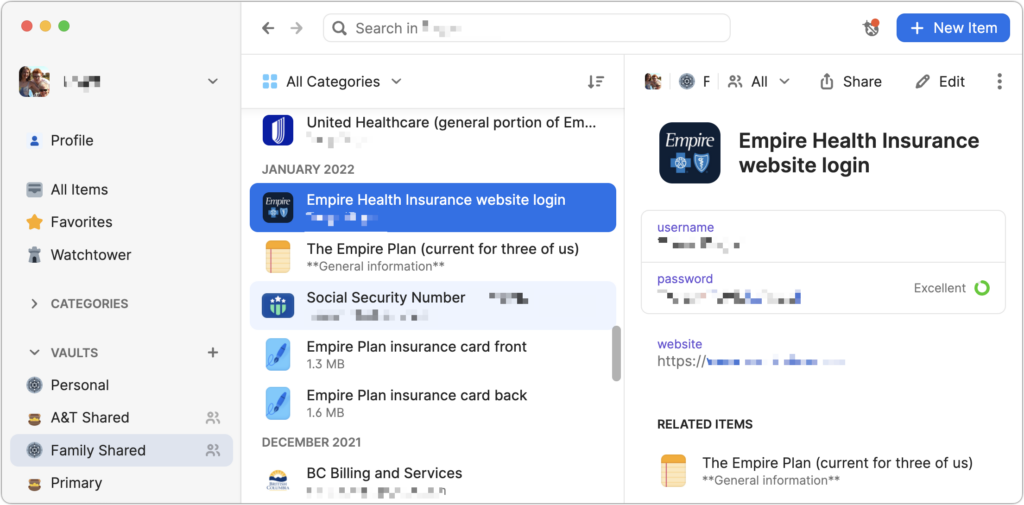Viewport: 1024px width, 505px height.
Task: Collapse the Vaults section
Action: click(x=35, y=353)
